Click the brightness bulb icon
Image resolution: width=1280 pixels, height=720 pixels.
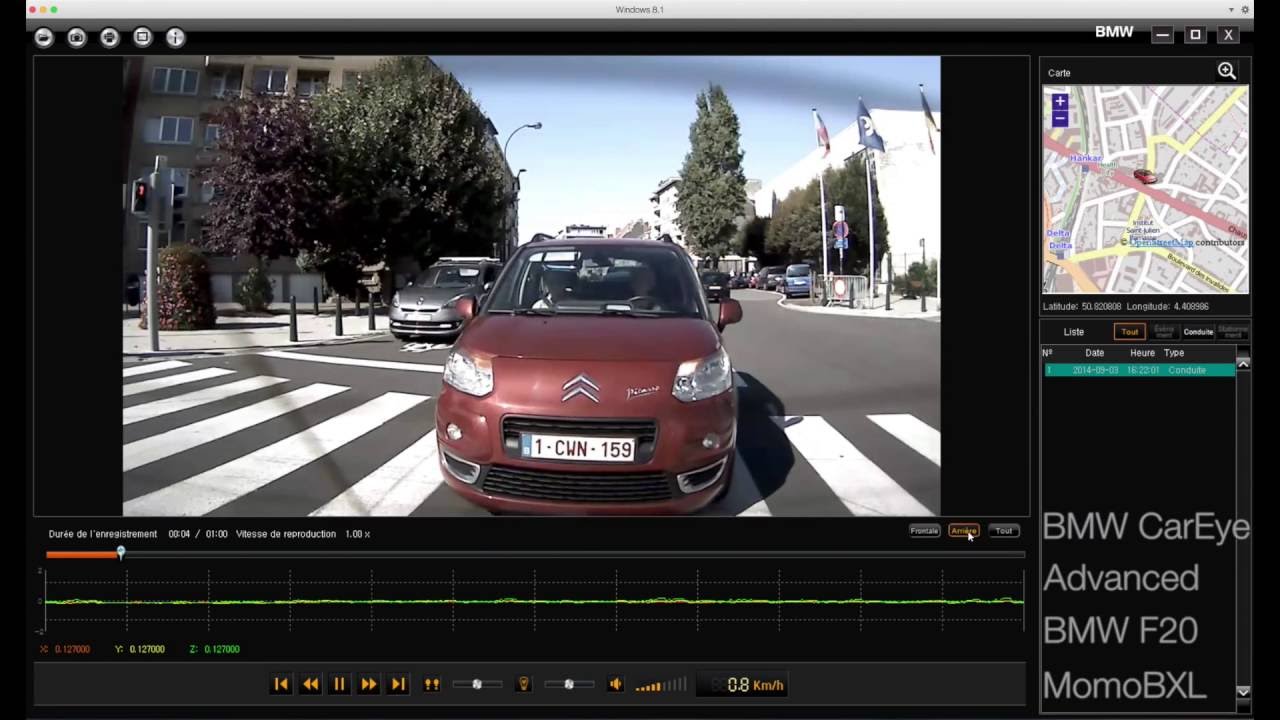522,684
